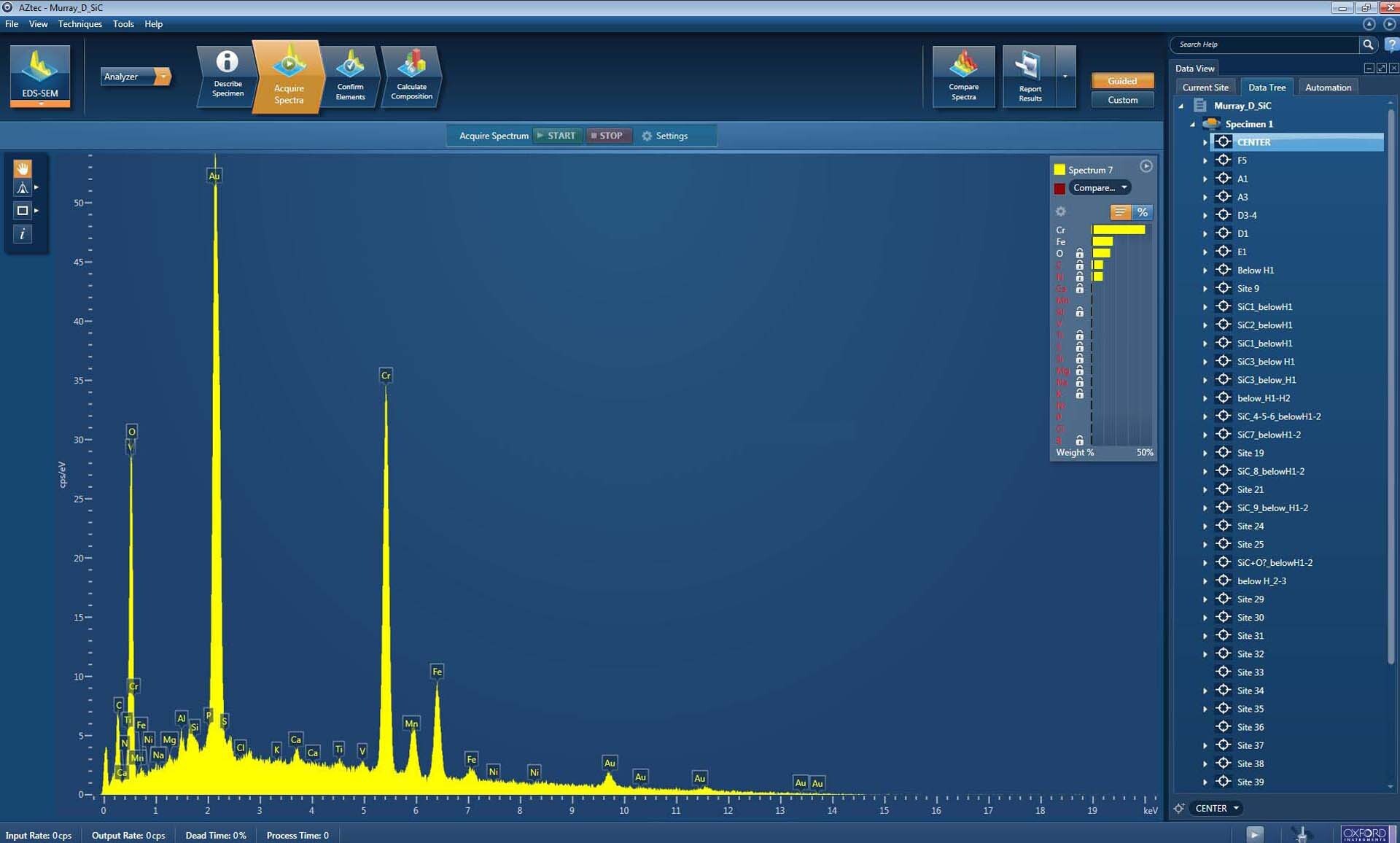The height and width of the screenshot is (843, 1400).
Task: Click the Murray_D_SiC project icon
Action: pos(1200,106)
